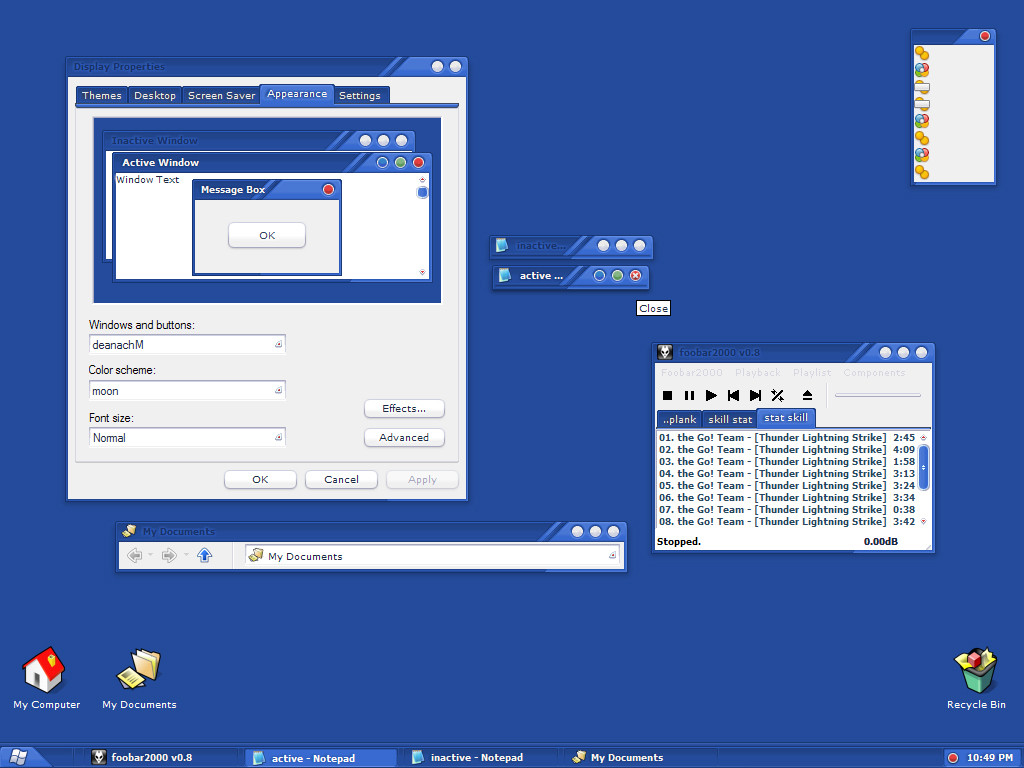The image size is (1024, 768).
Task: Open the Settings tab
Action: pyautogui.click(x=360, y=95)
